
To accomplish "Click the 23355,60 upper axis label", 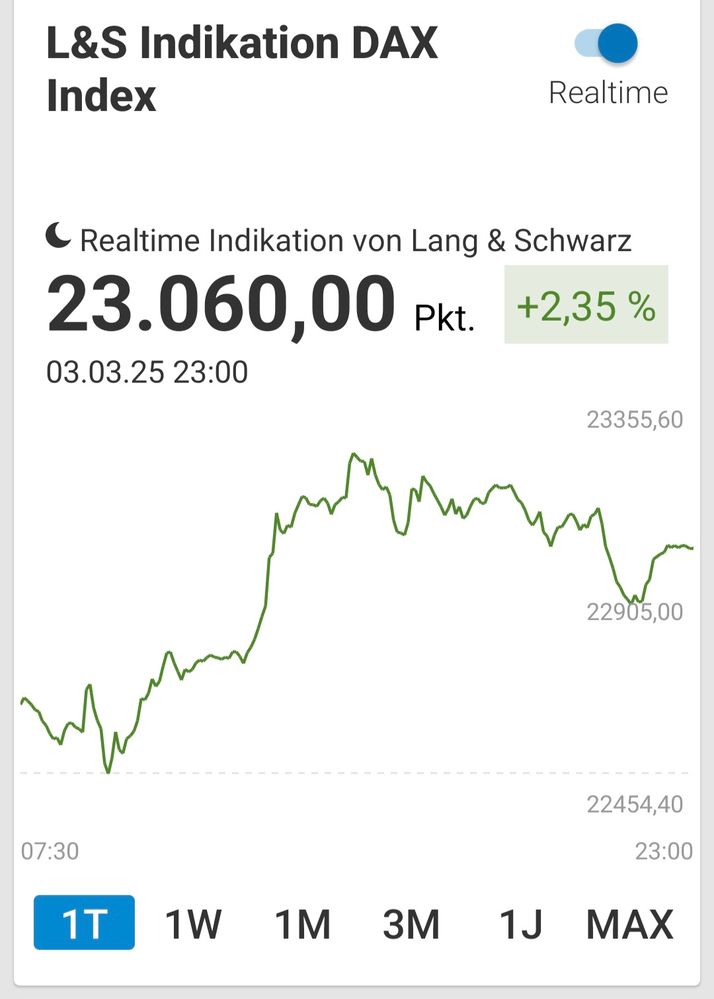I will [635, 420].
